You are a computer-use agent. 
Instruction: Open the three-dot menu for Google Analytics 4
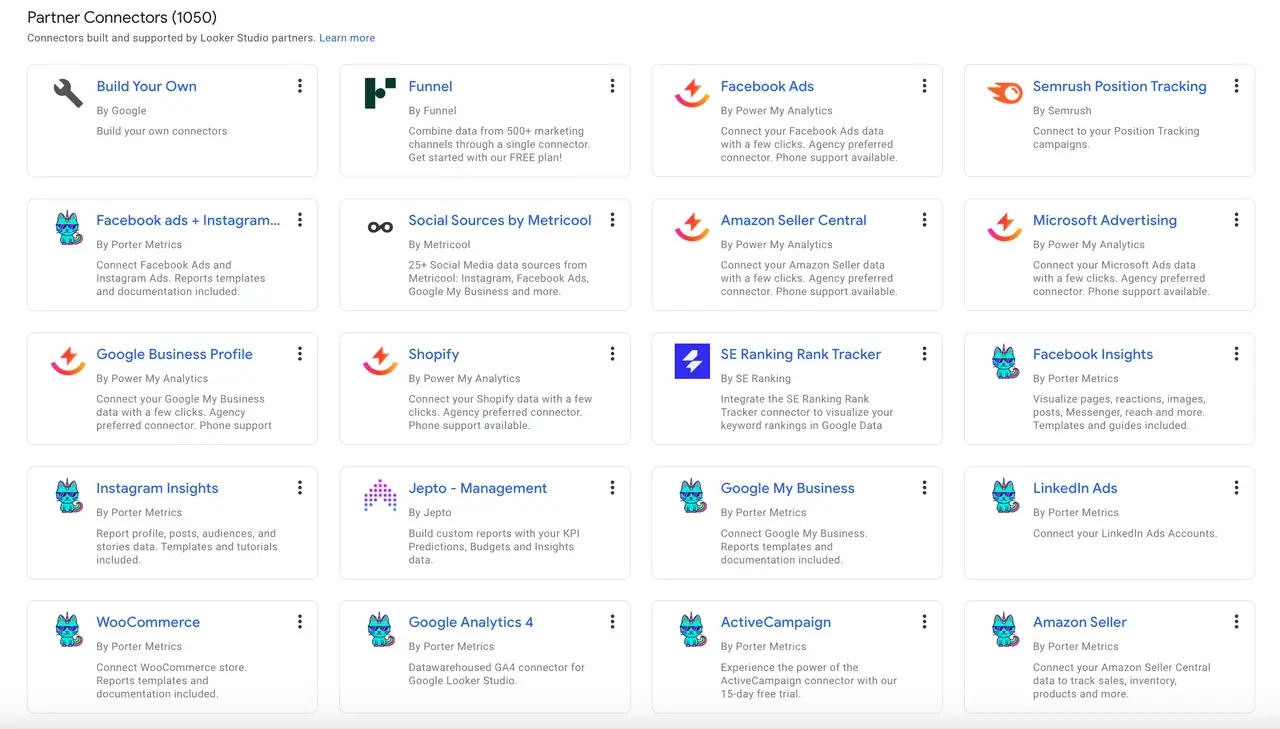[x=612, y=622]
